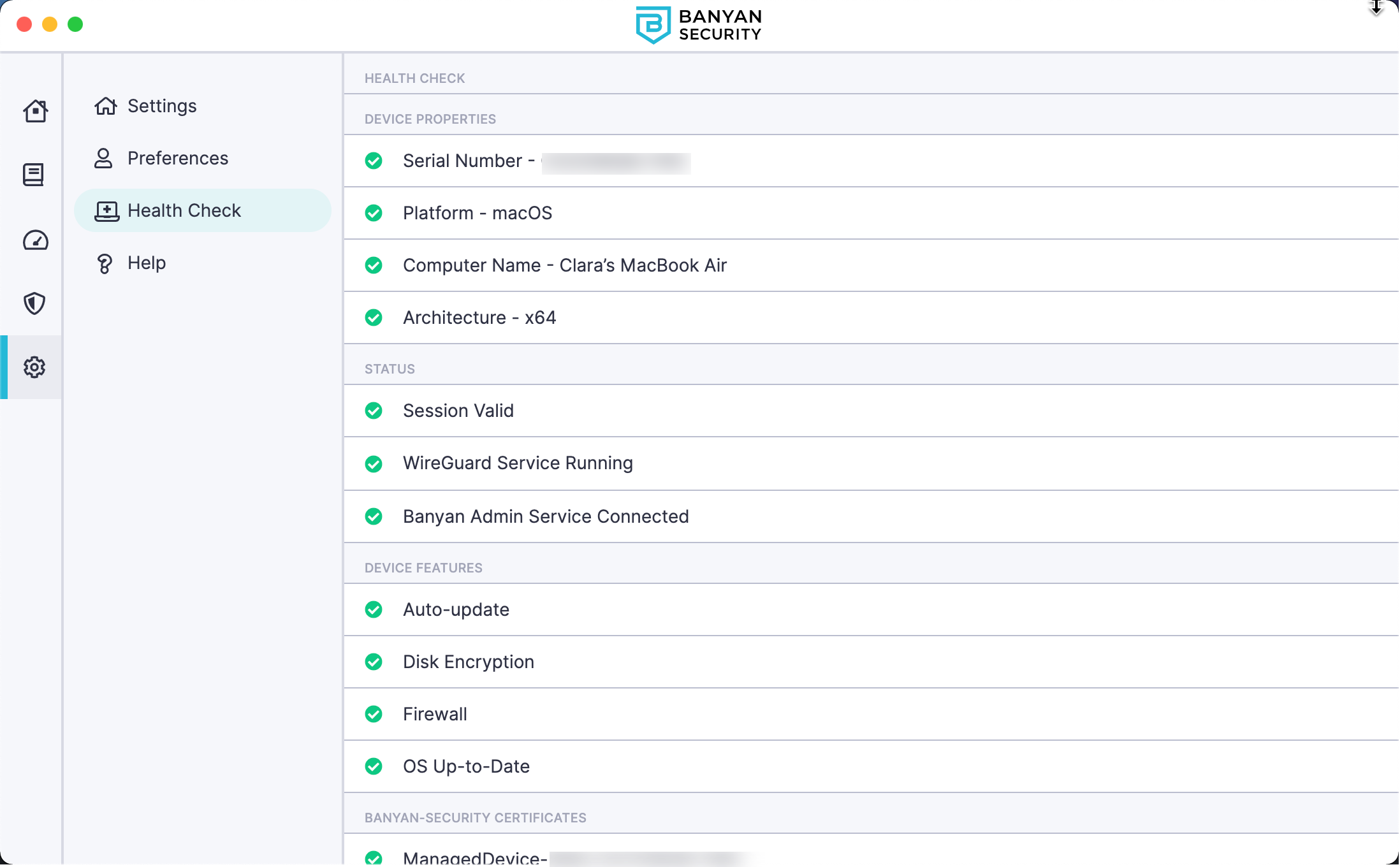Click green check icon beside Architecture - x64

pos(374,317)
